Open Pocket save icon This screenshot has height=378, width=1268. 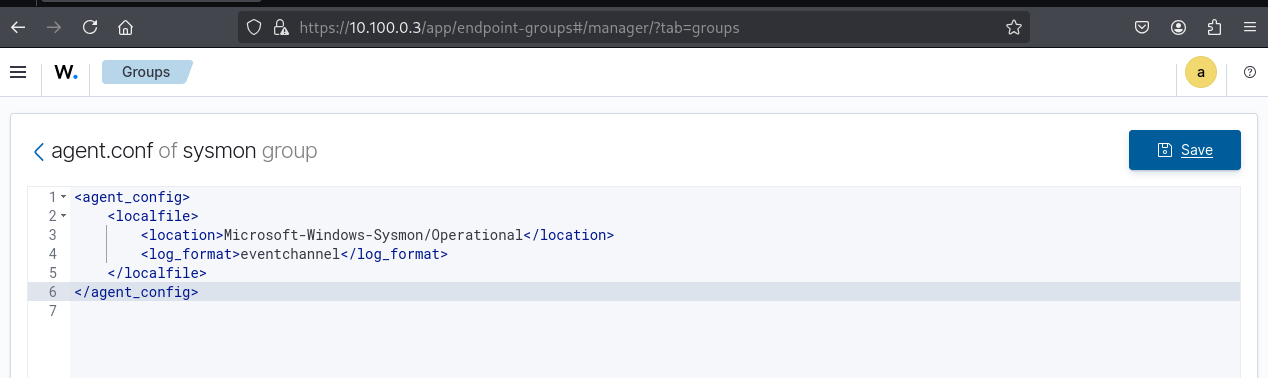pyautogui.click(x=1143, y=27)
